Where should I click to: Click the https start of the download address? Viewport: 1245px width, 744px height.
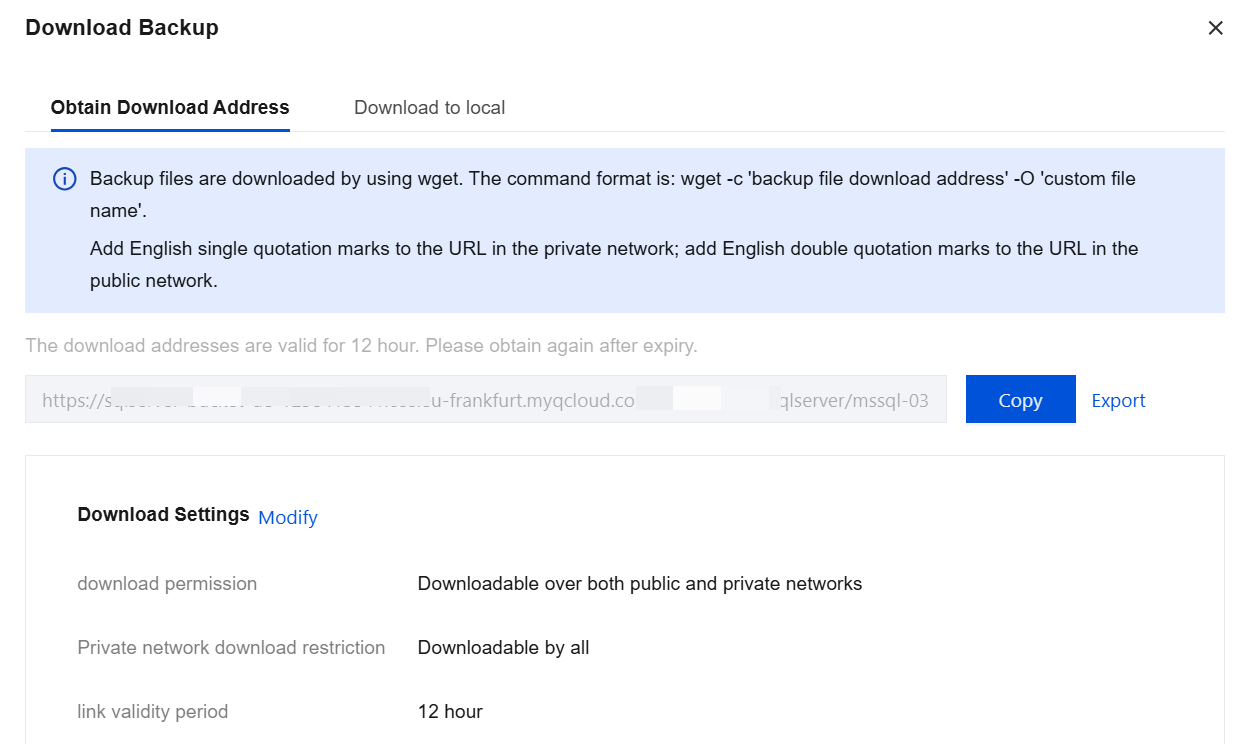pyautogui.click(x=66, y=400)
